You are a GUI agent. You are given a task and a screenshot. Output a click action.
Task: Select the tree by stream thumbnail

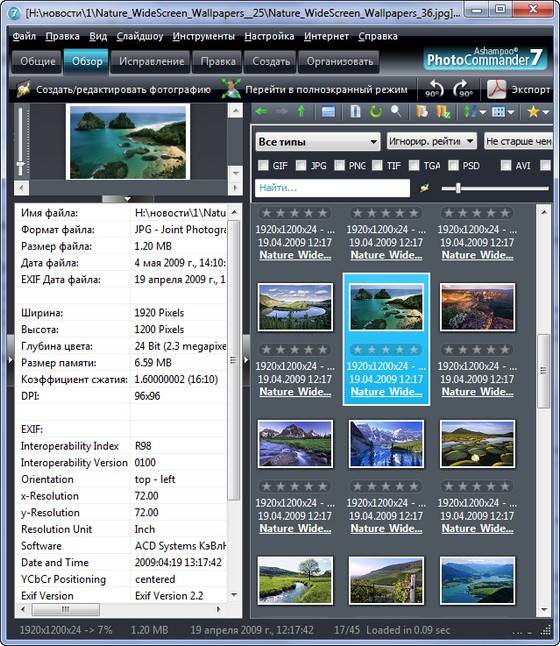pyautogui.click(x=295, y=580)
